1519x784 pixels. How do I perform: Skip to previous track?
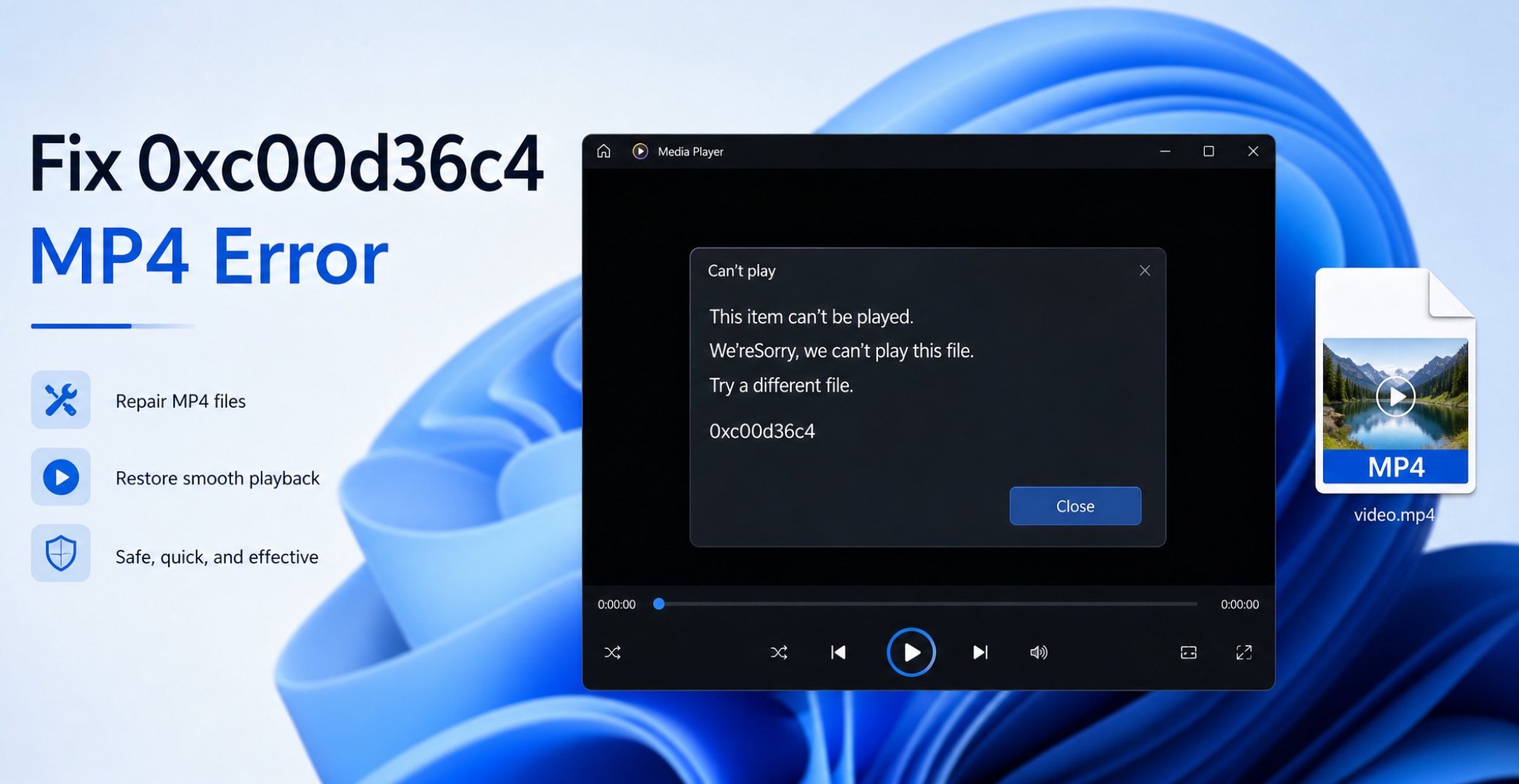click(838, 652)
